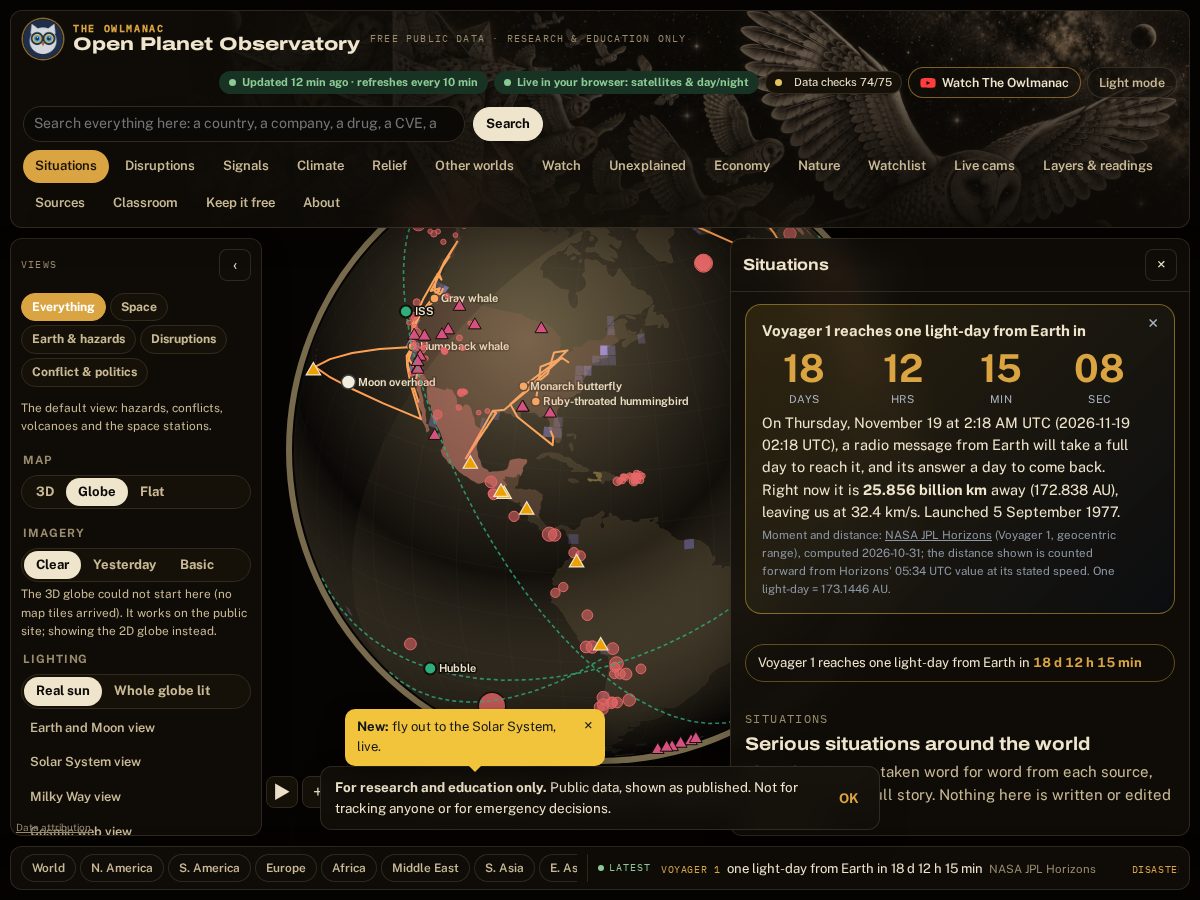Open the Other worlds tab
Viewport: 1200px width, 900px height.
pyautogui.click(x=474, y=166)
